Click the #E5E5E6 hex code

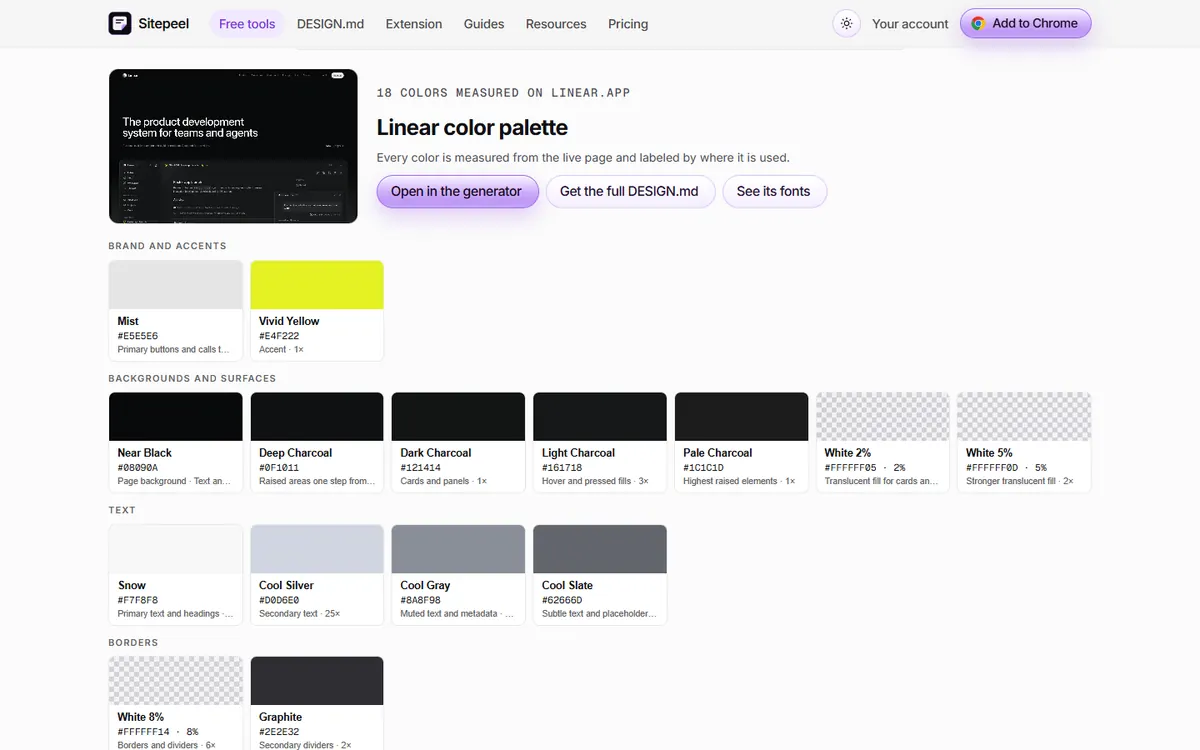pyautogui.click(x=138, y=336)
